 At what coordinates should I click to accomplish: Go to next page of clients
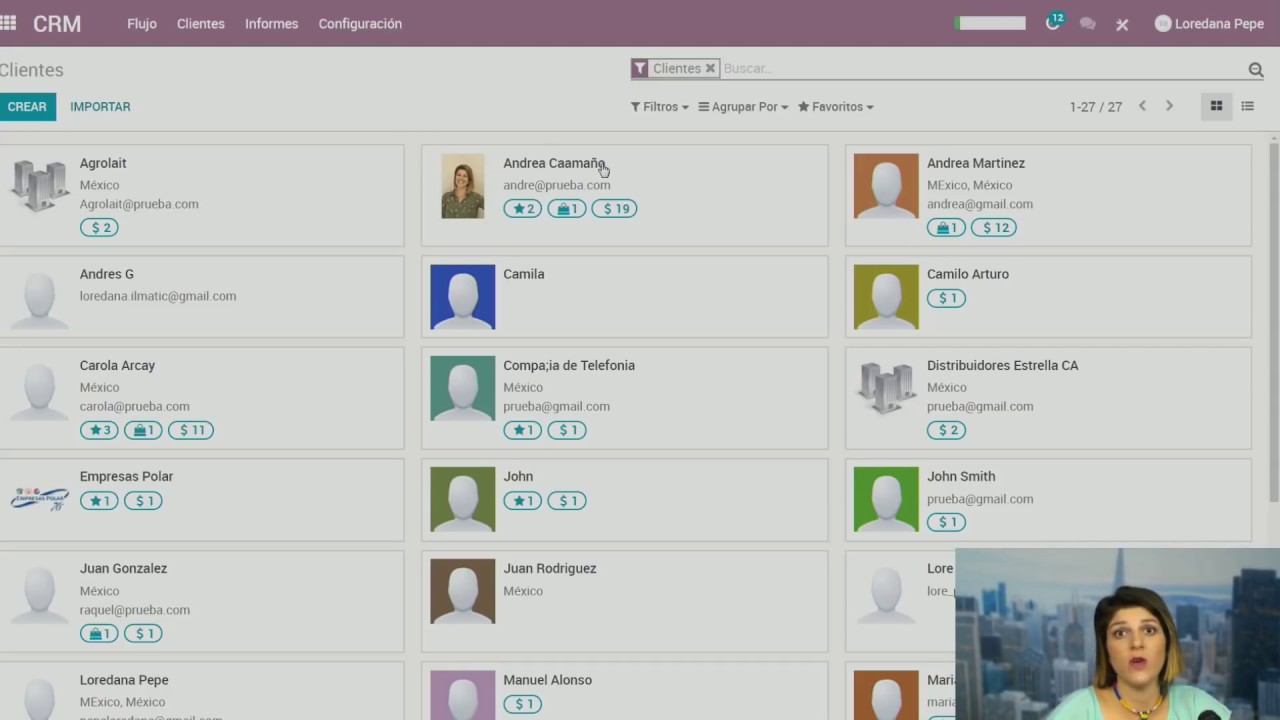(x=1169, y=106)
